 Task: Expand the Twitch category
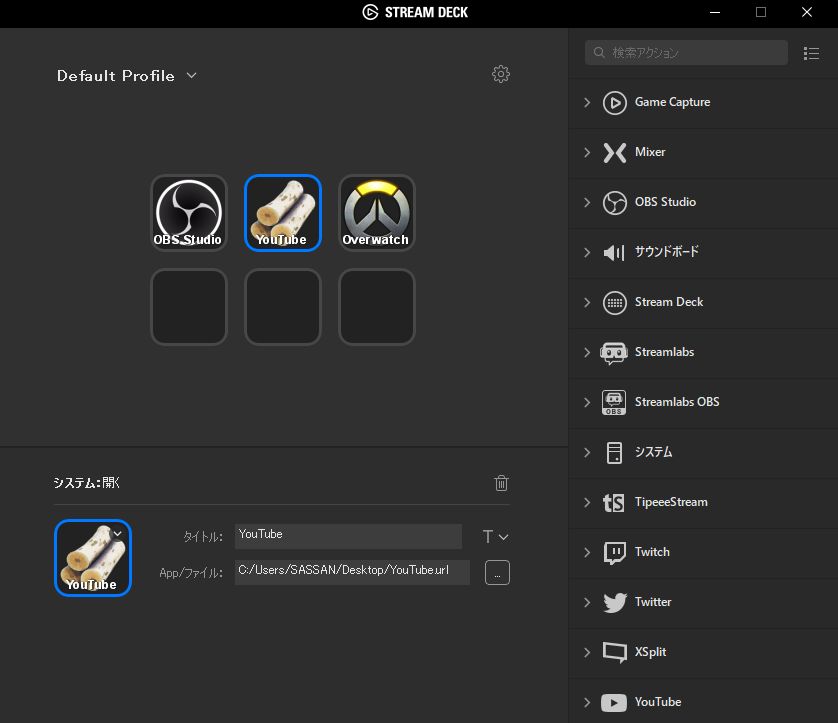[587, 553]
